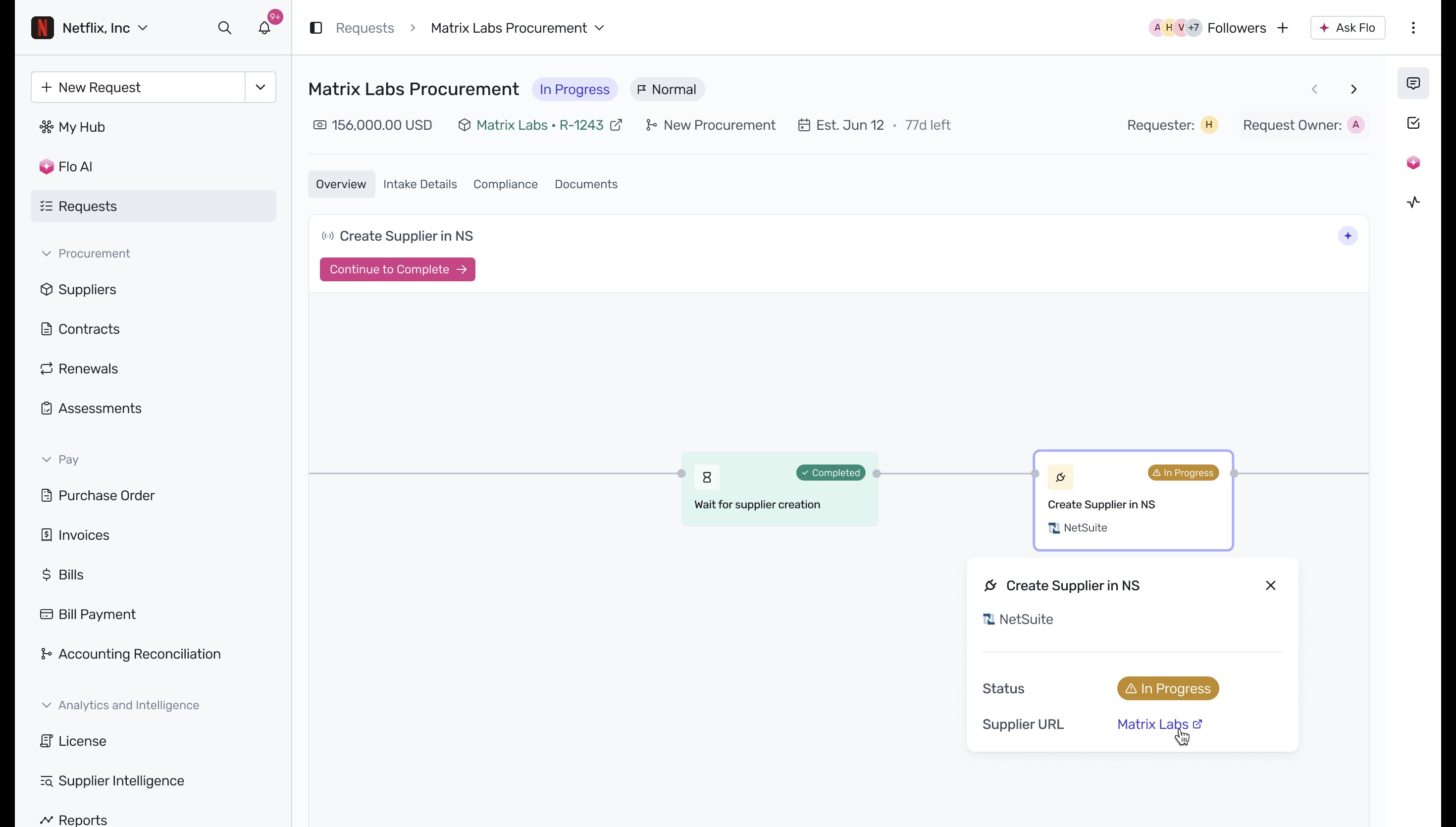Image resolution: width=1456 pixels, height=827 pixels.
Task: Click the Followers label
Action: click(1237, 28)
